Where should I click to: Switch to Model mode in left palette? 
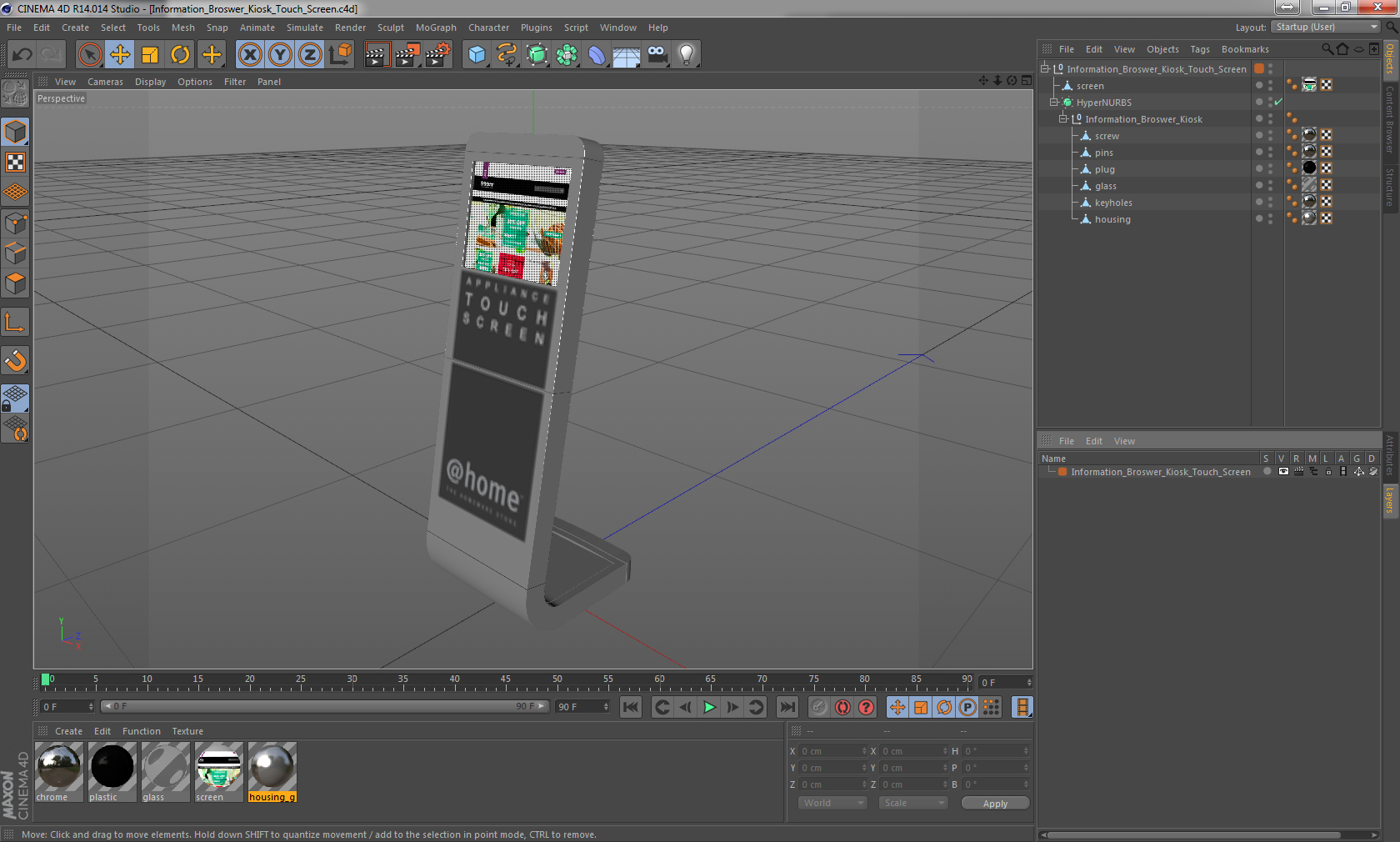point(15,132)
